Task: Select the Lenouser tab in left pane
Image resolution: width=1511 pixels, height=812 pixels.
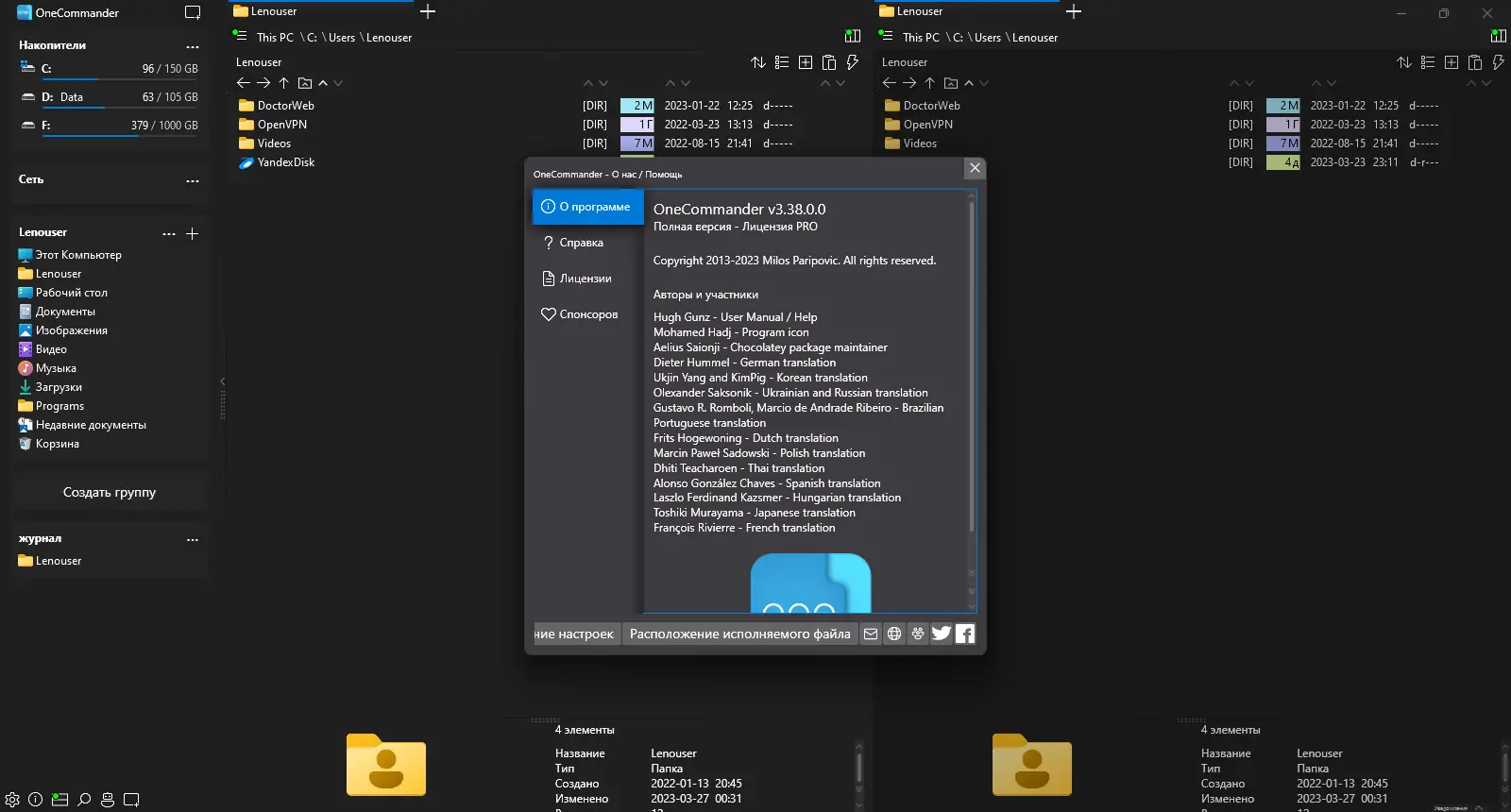Action: click(x=321, y=11)
